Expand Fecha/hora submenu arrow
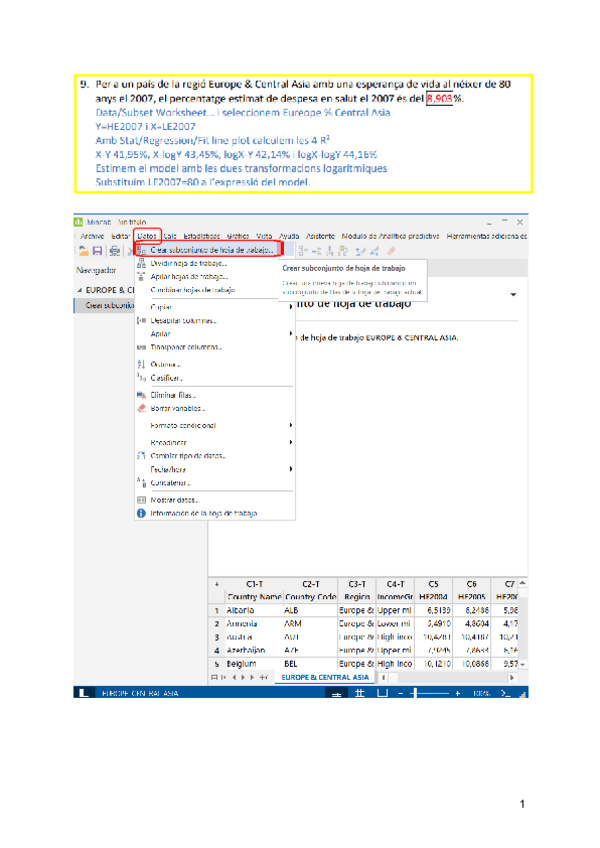This screenshot has width=600, height=848. 291,469
